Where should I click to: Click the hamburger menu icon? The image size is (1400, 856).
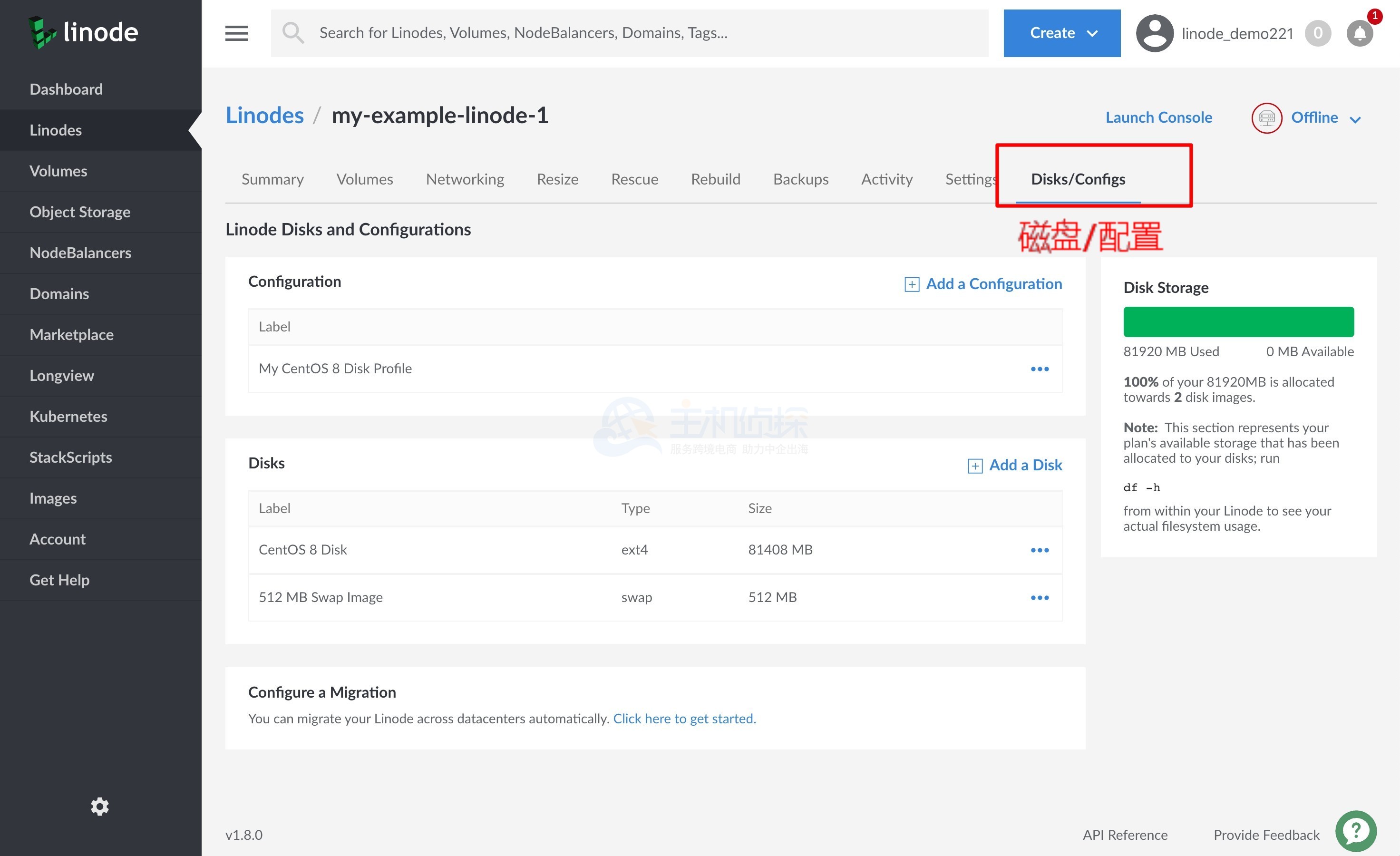[236, 33]
